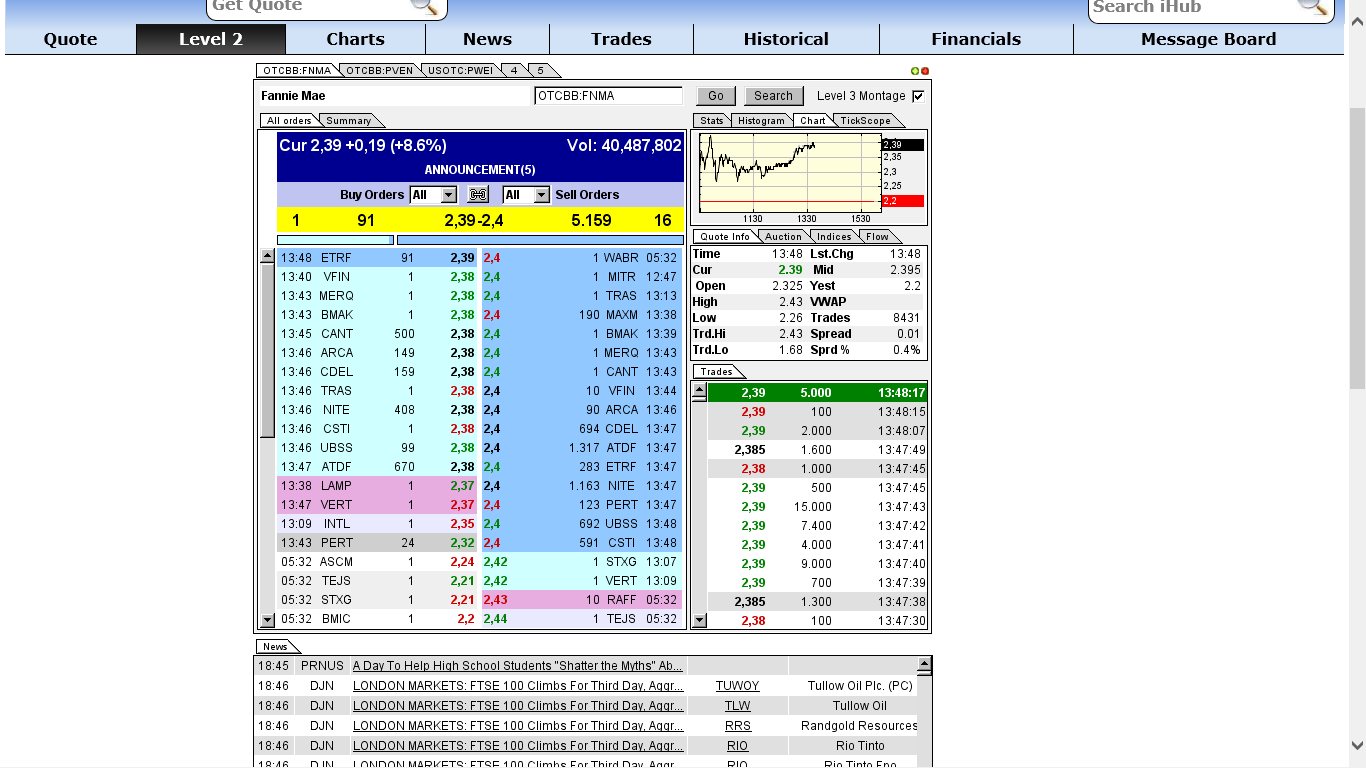
Task: Switch to the Charts navigation tab
Action: tap(355, 39)
